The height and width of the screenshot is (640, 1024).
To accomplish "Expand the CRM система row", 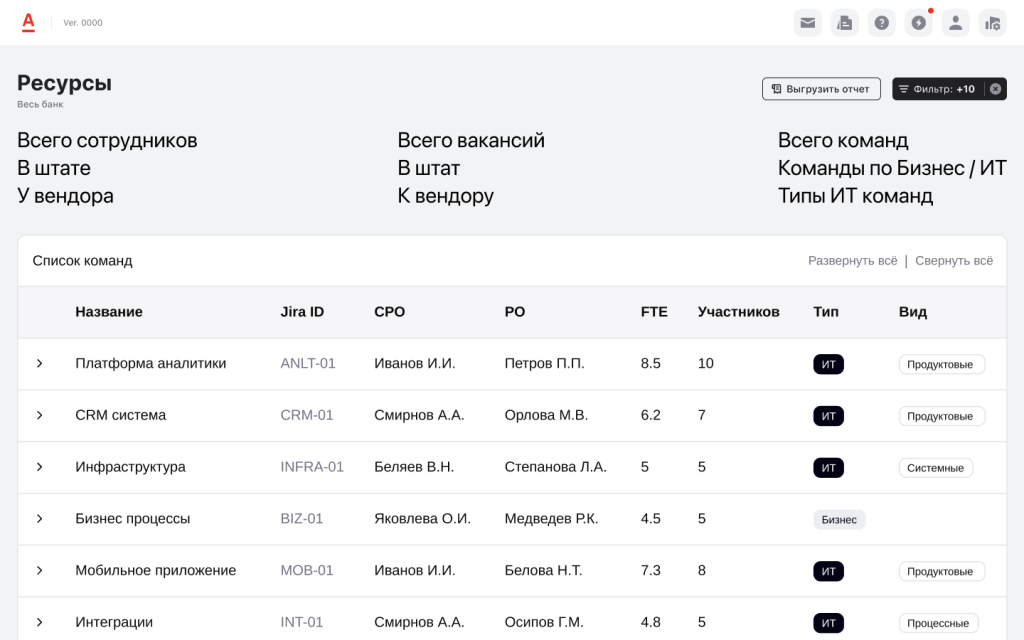I will click(x=40, y=415).
